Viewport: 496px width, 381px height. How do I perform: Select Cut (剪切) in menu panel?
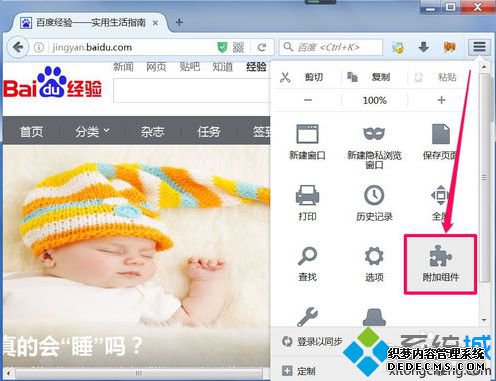(x=302, y=77)
